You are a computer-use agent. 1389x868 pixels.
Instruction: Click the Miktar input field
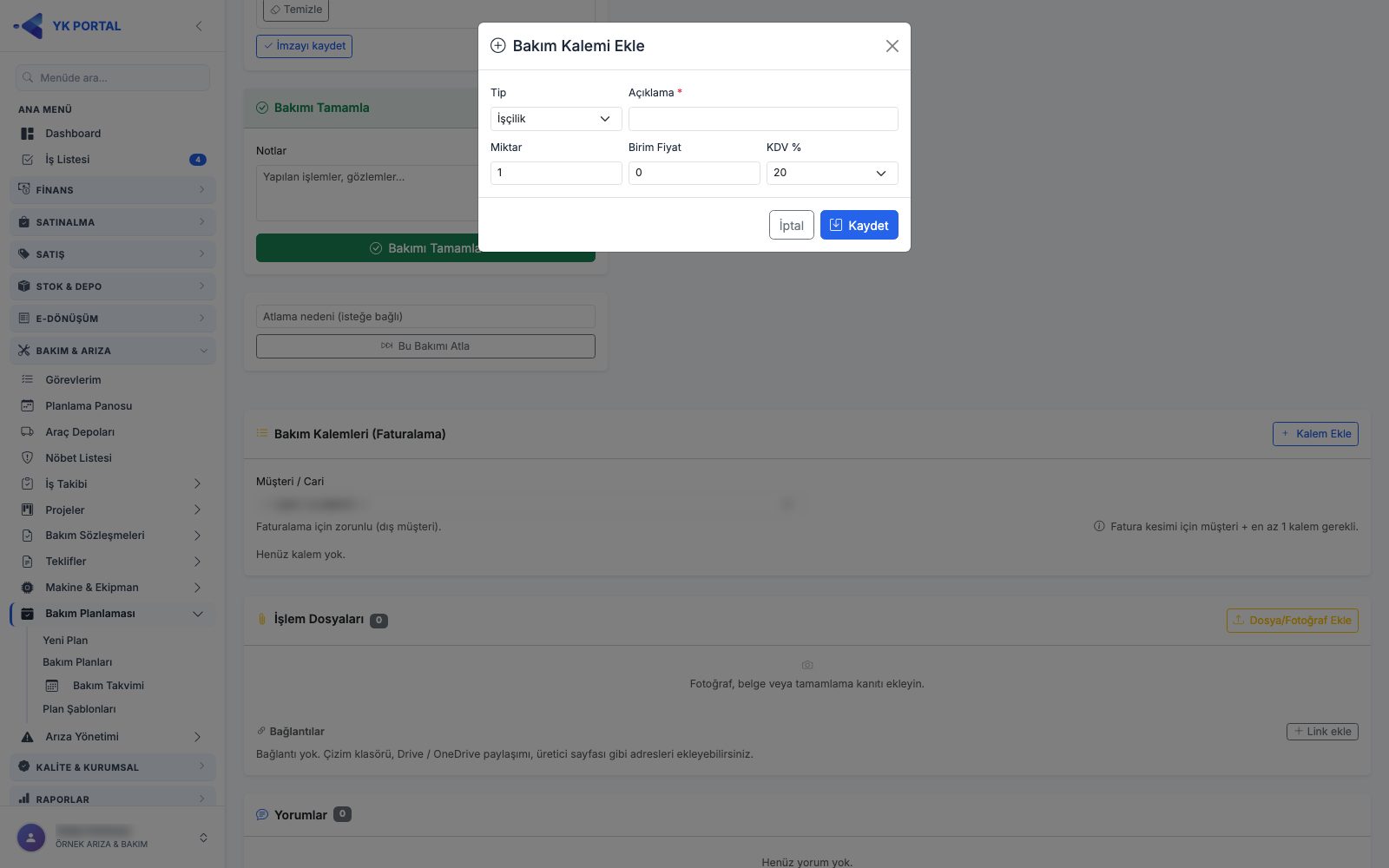pyautogui.click(x=556, y=173)
